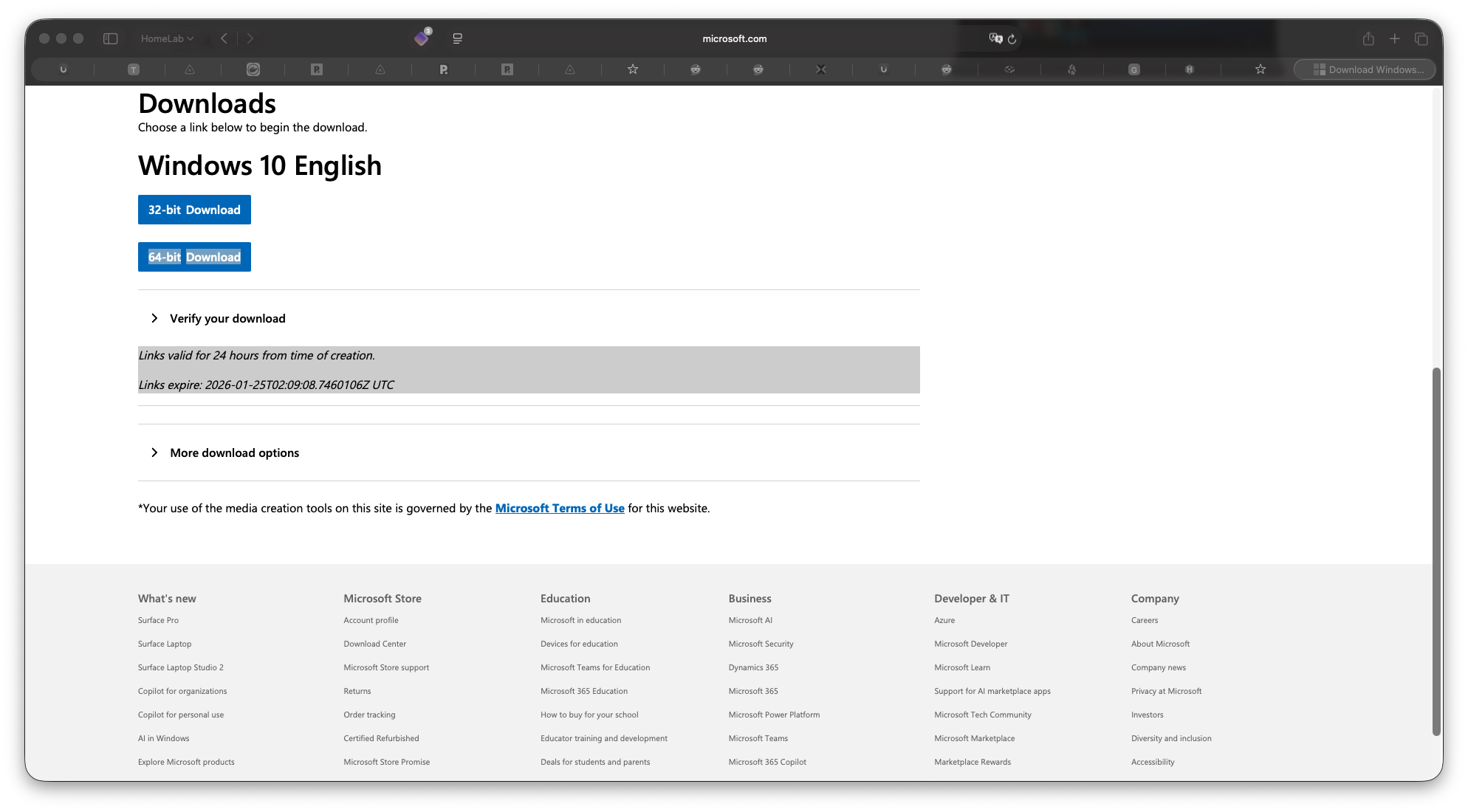Switch to the Download Windows tab
Image resolution: width=1468 pixels, height=812 pixels.
[x=1365, y=69]
